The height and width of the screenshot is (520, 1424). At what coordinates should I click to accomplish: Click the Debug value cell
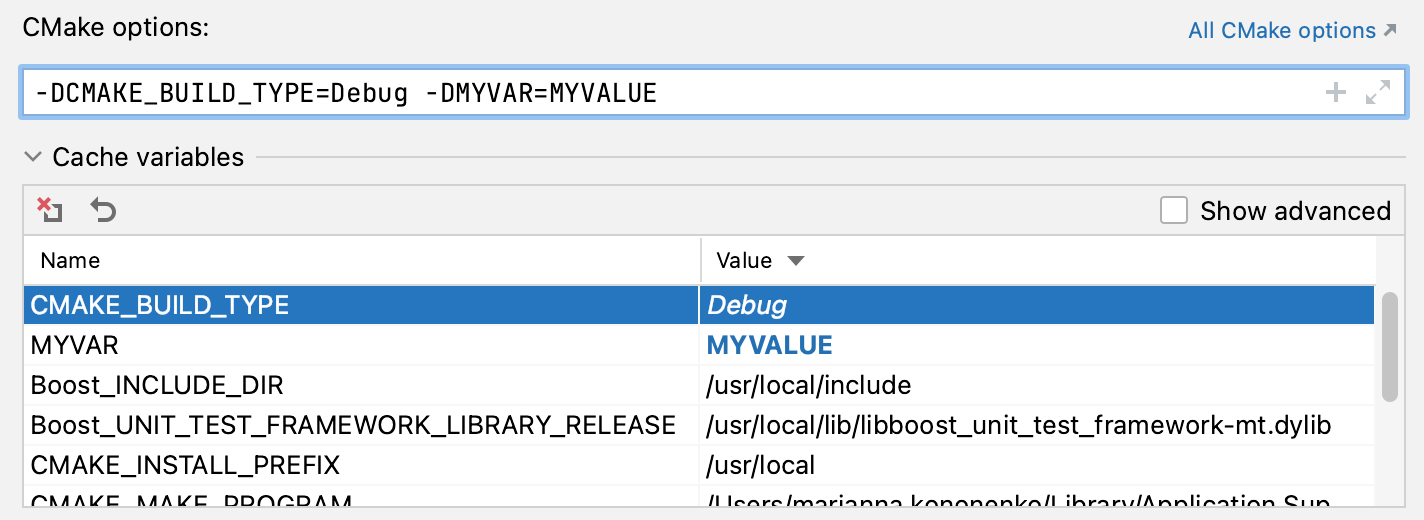pyautogui.click(x=1038, y=305)
